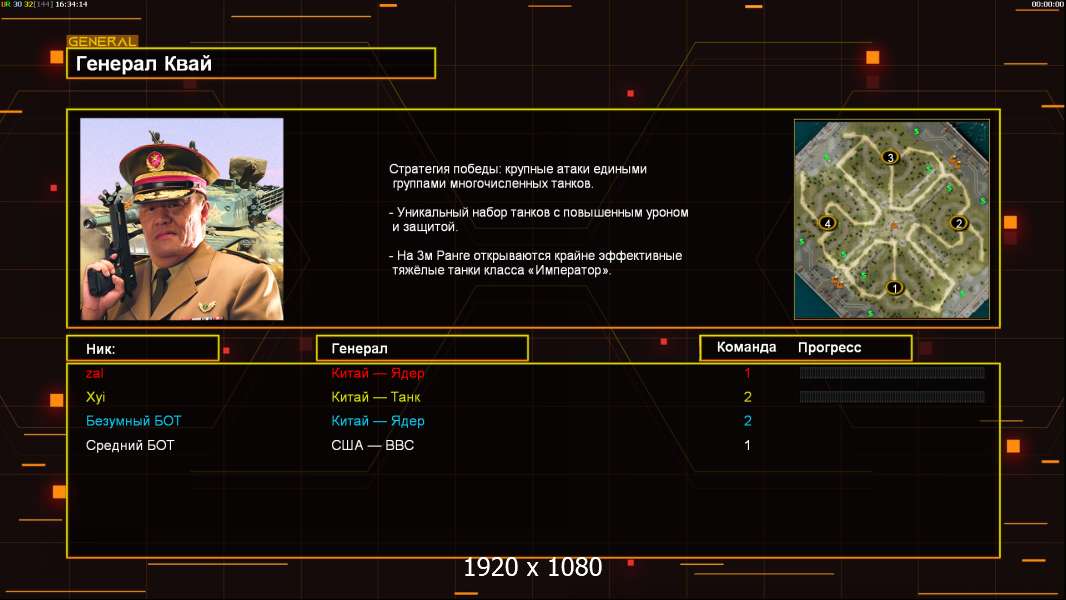This screenshot has height=600, width=1066.
Task: Click start position 4 on the minimap
Action: pyautogui.click(x=827, y=223)
